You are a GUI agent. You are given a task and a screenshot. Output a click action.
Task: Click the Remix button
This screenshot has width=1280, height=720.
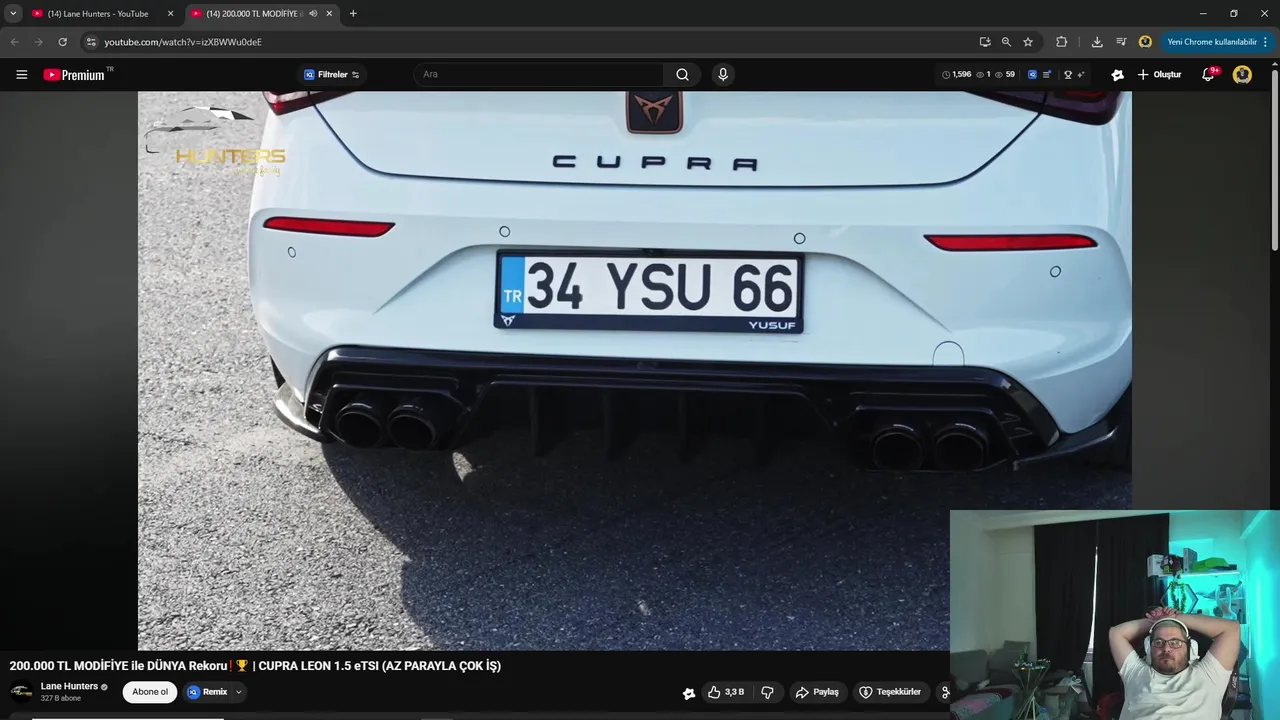[207, 692]
